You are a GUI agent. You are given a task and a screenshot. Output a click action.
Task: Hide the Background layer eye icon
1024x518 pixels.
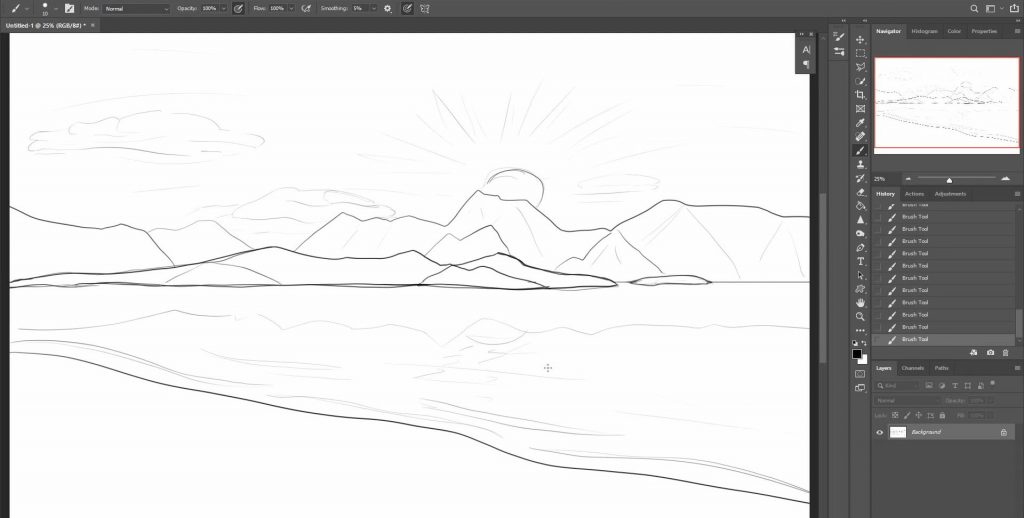click(x=880, y=432)
